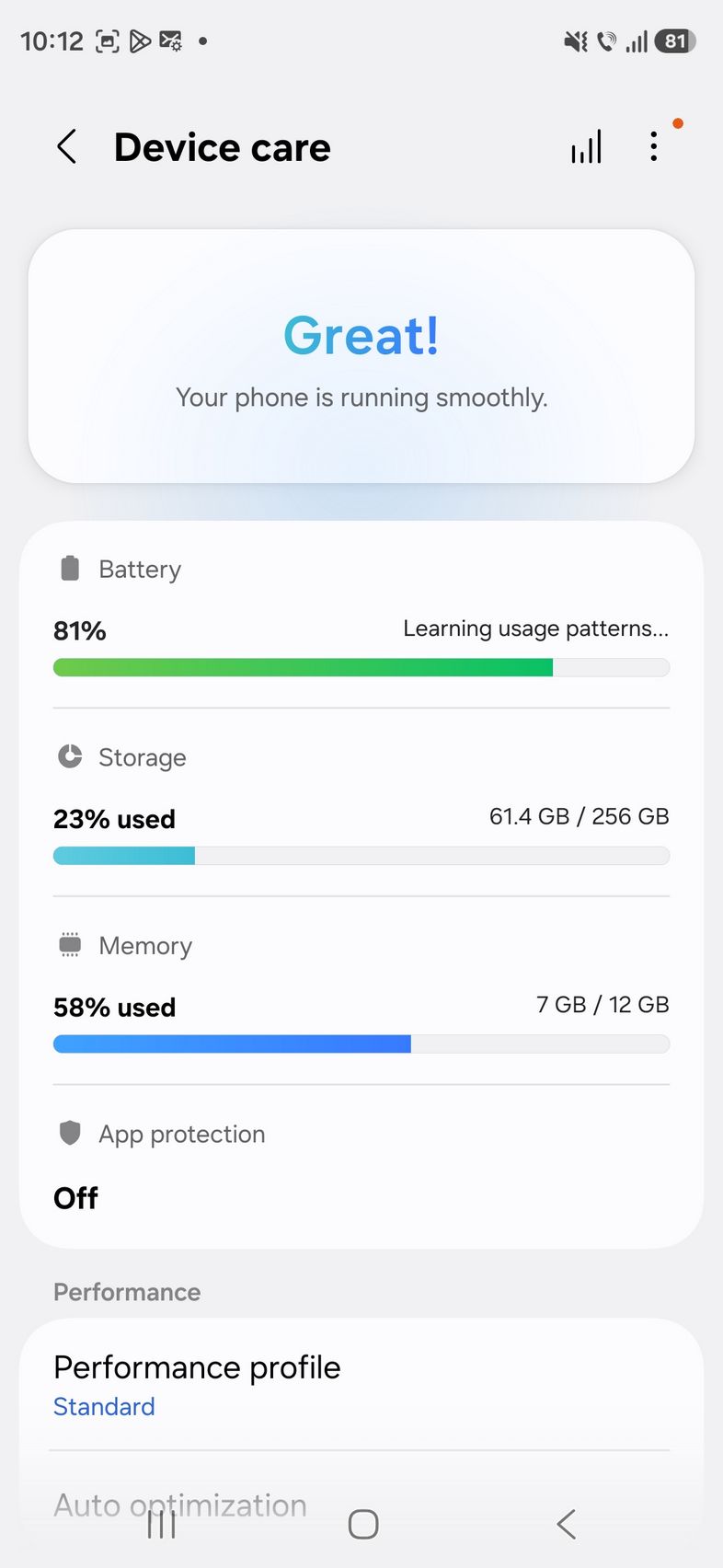The width and height of the screenshot is (723, 1568).
Task: Tap the Great! status card
Action: click(361, 357)
